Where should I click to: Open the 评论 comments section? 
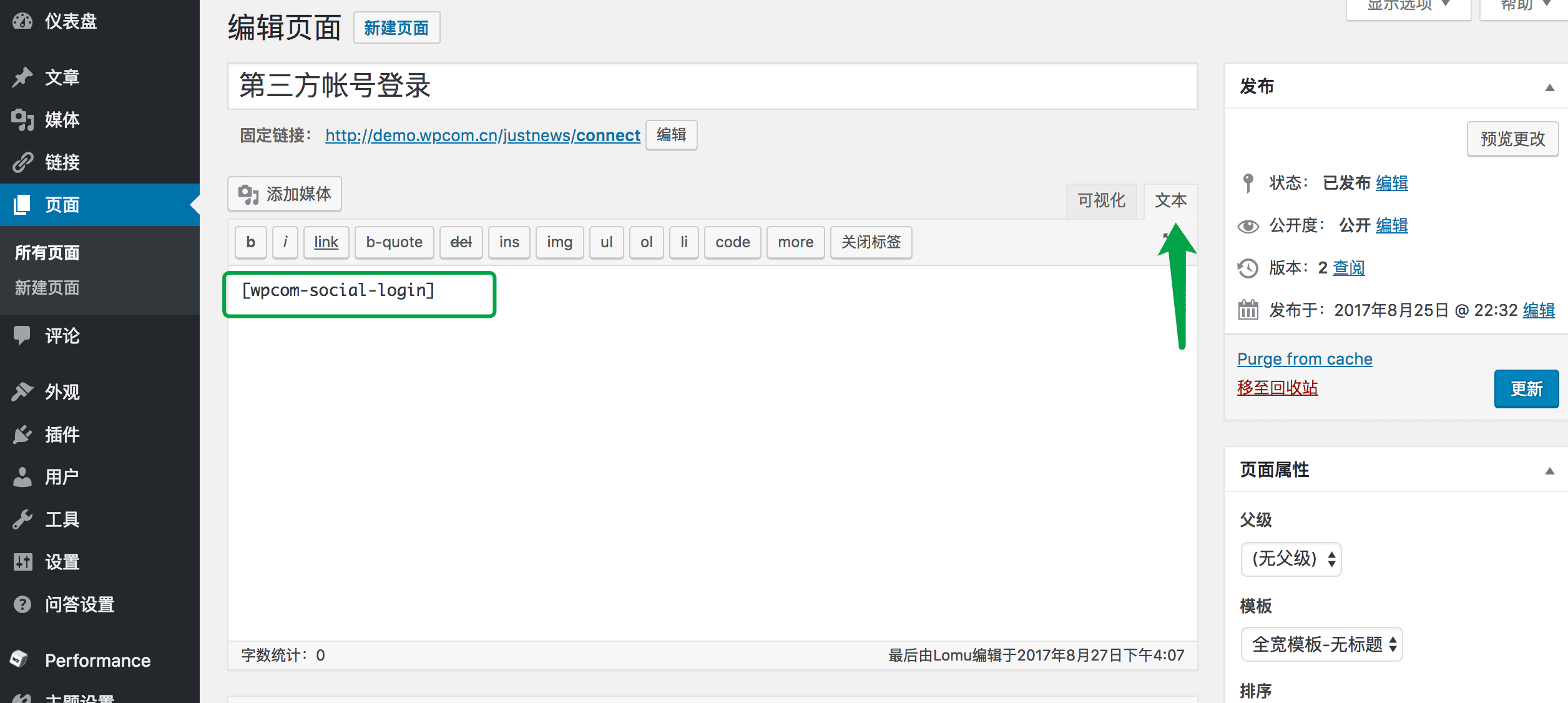(x=61, y=336)
